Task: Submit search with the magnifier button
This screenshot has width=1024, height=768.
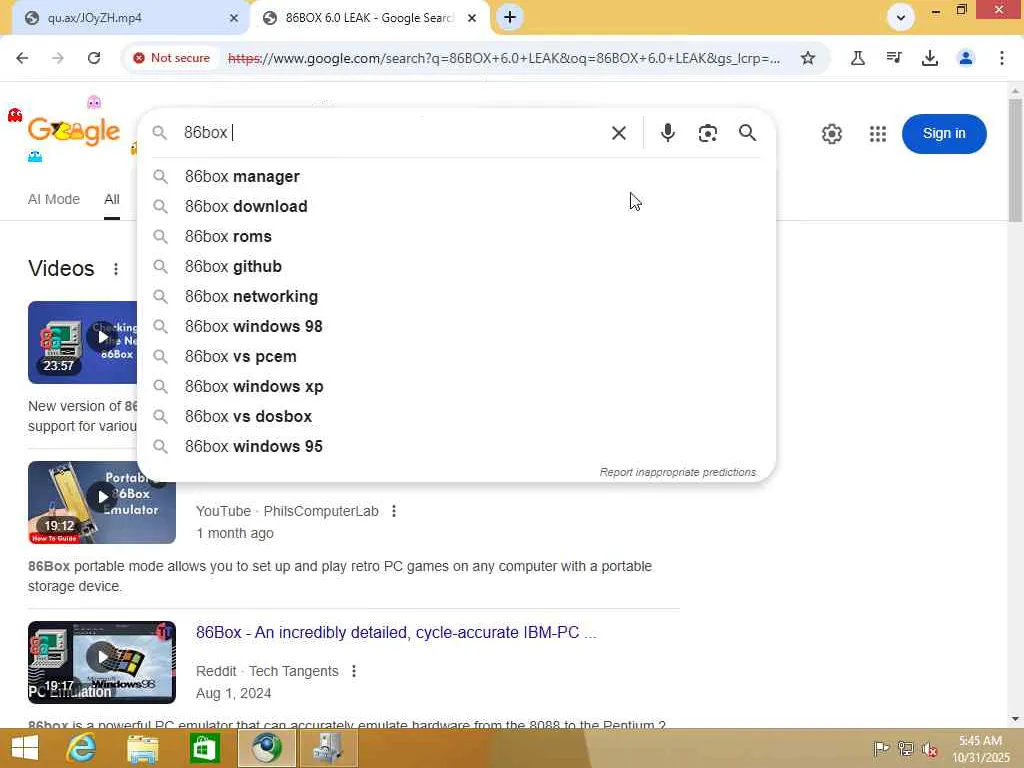Action: (747, 133)
